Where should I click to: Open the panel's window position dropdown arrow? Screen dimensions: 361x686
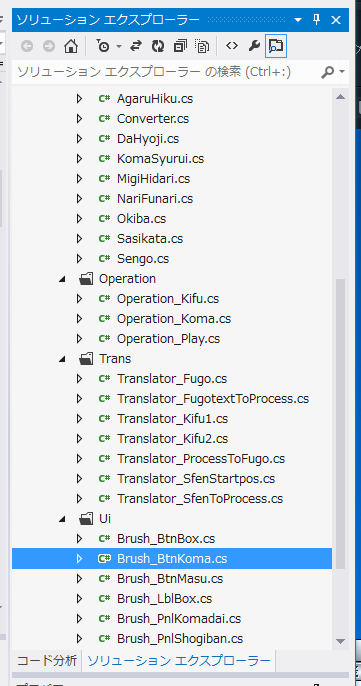[298, 20]
